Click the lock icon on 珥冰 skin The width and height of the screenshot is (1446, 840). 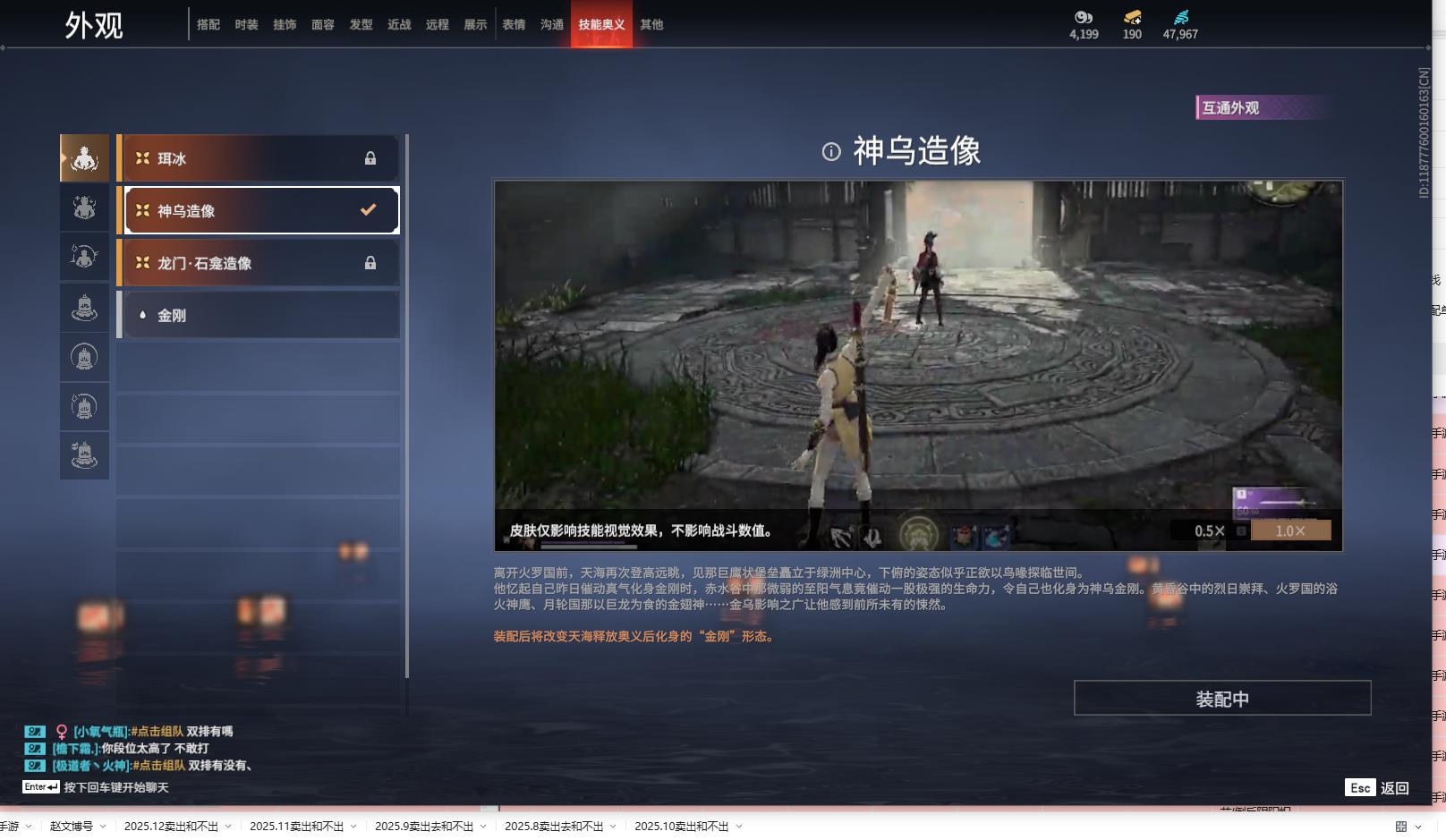pyautogui.click(x=370, y=158)
